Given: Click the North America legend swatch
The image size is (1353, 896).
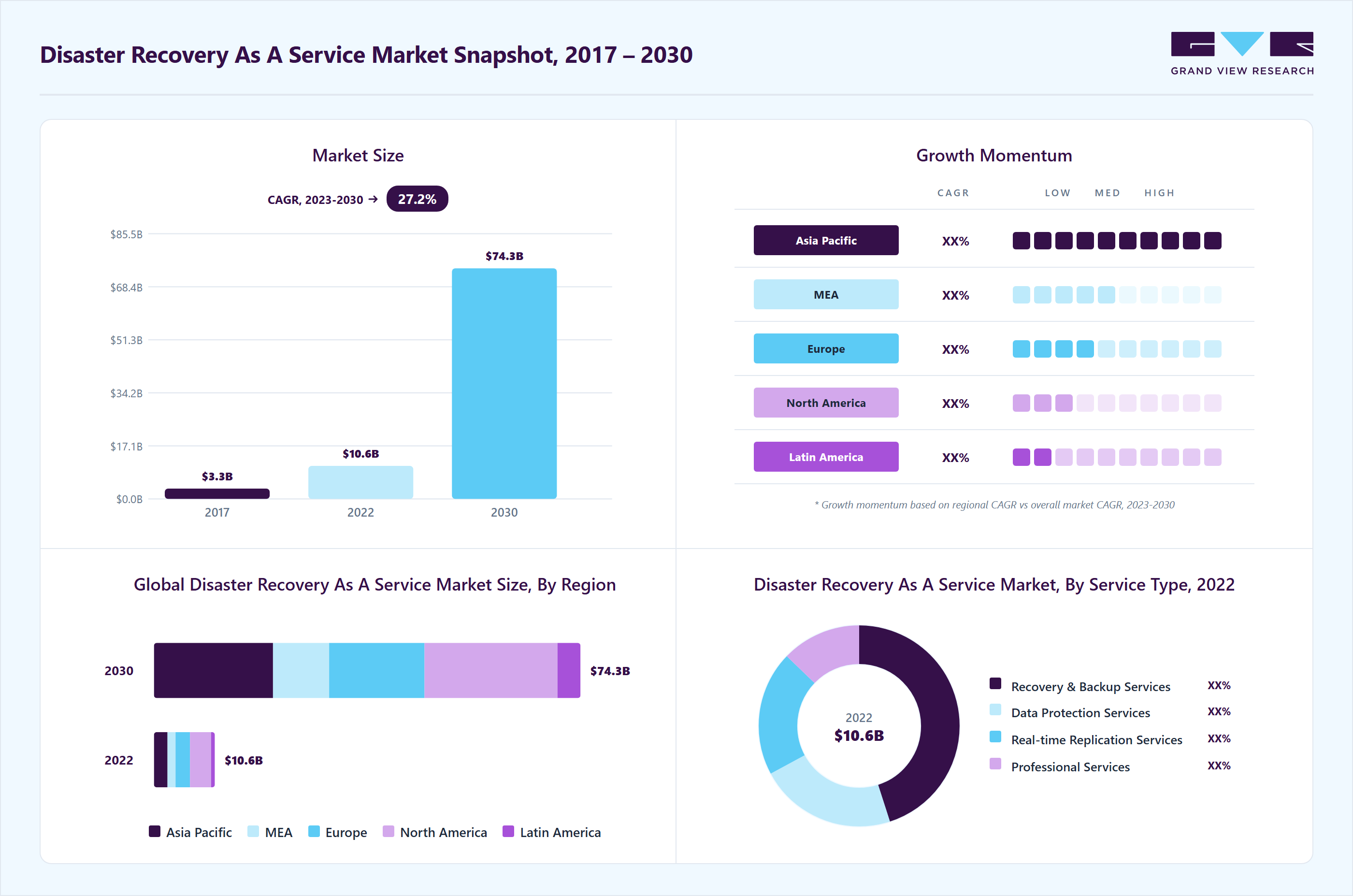Looking at the screenshot, I should [389, 831].
